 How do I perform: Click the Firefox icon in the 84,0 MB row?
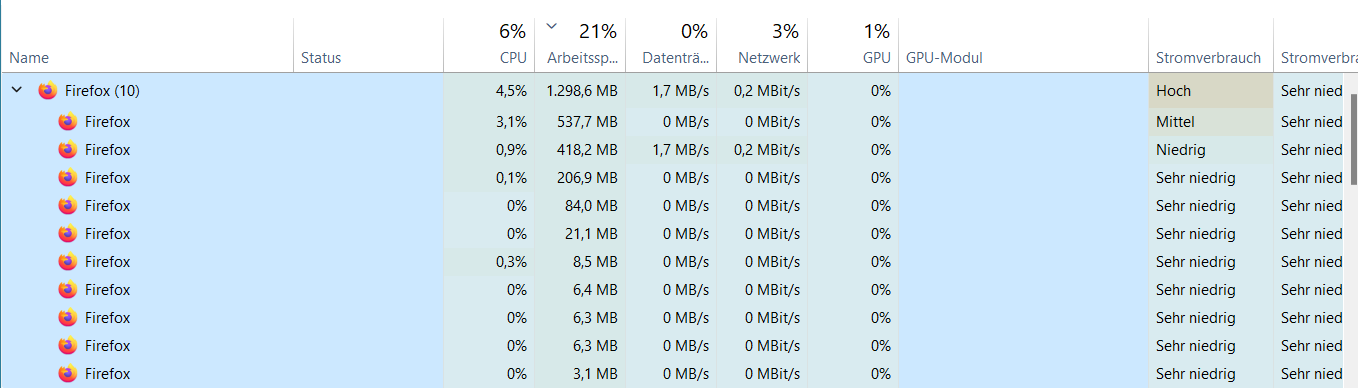(x=67, y=206)
